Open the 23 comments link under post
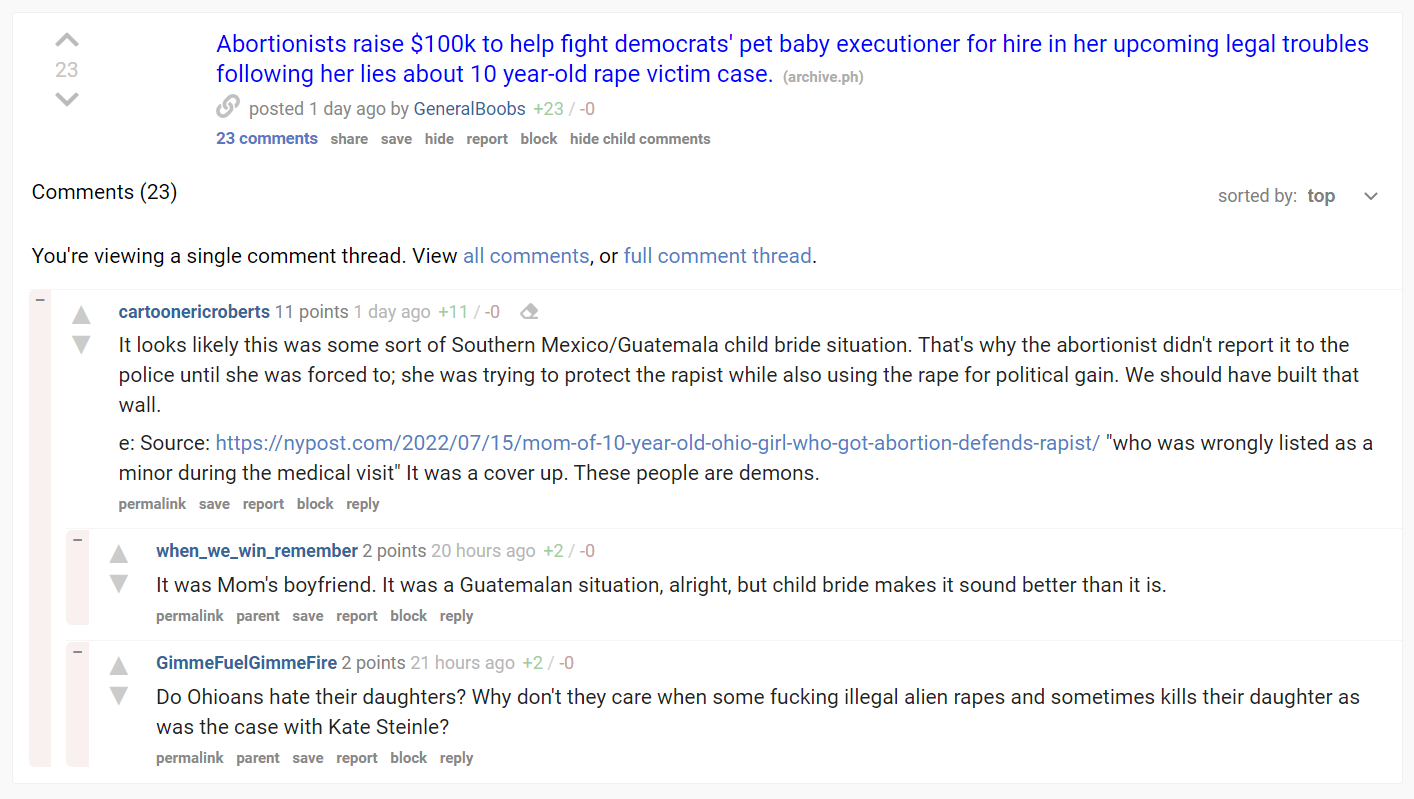 point(267,139)
